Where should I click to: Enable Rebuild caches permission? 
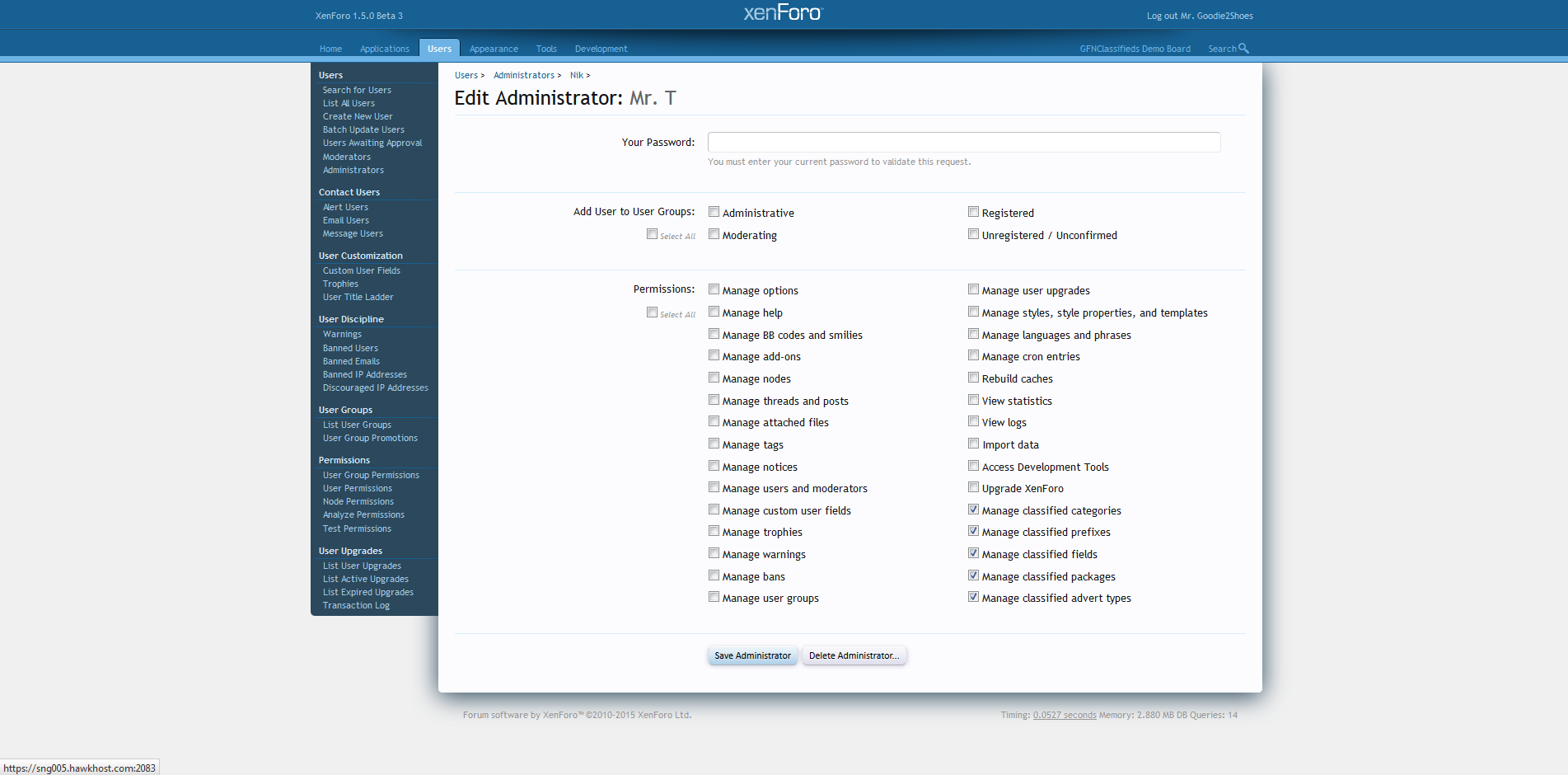tap(974, 378)
